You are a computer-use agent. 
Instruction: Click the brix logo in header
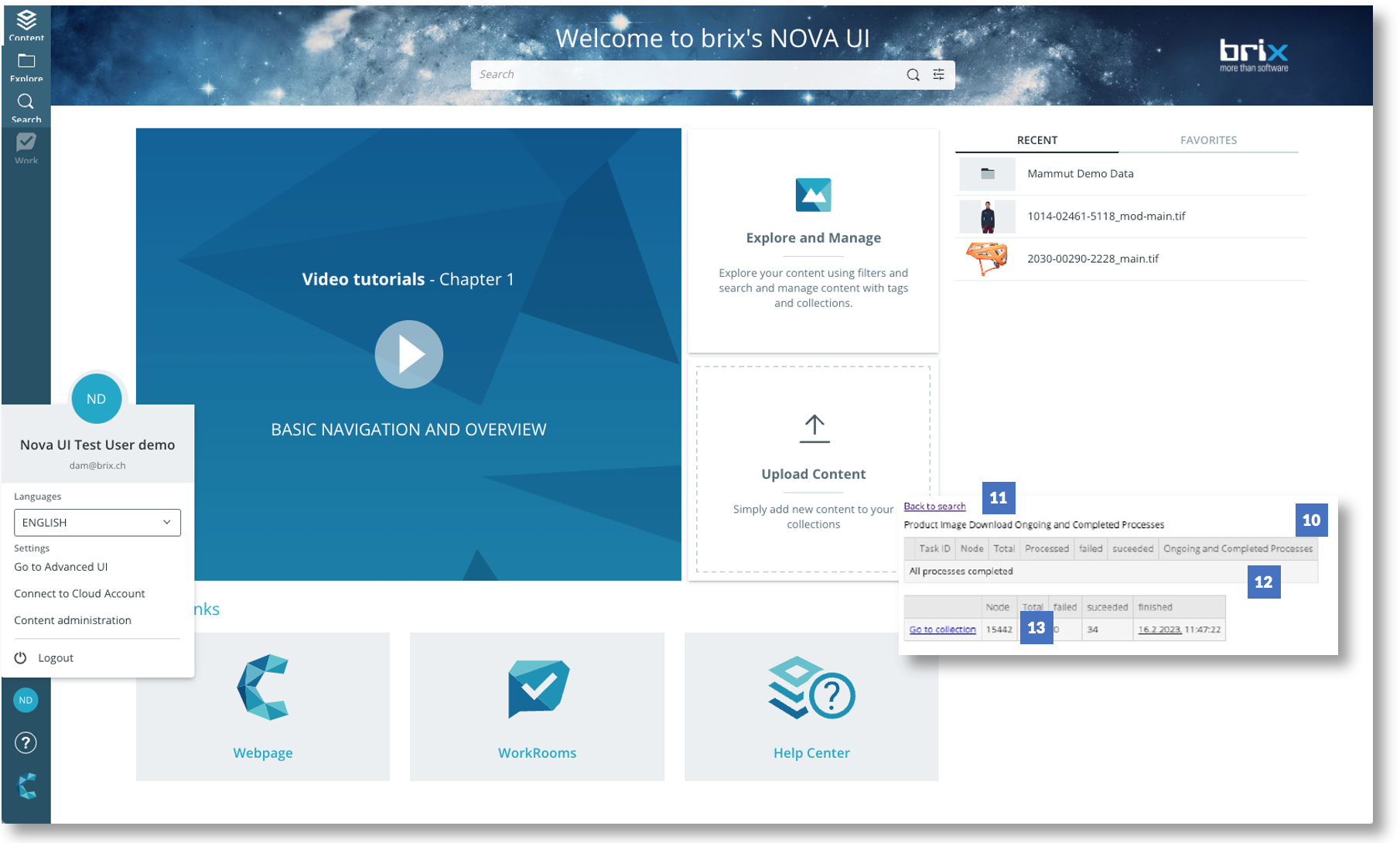tap(1254, 55)
